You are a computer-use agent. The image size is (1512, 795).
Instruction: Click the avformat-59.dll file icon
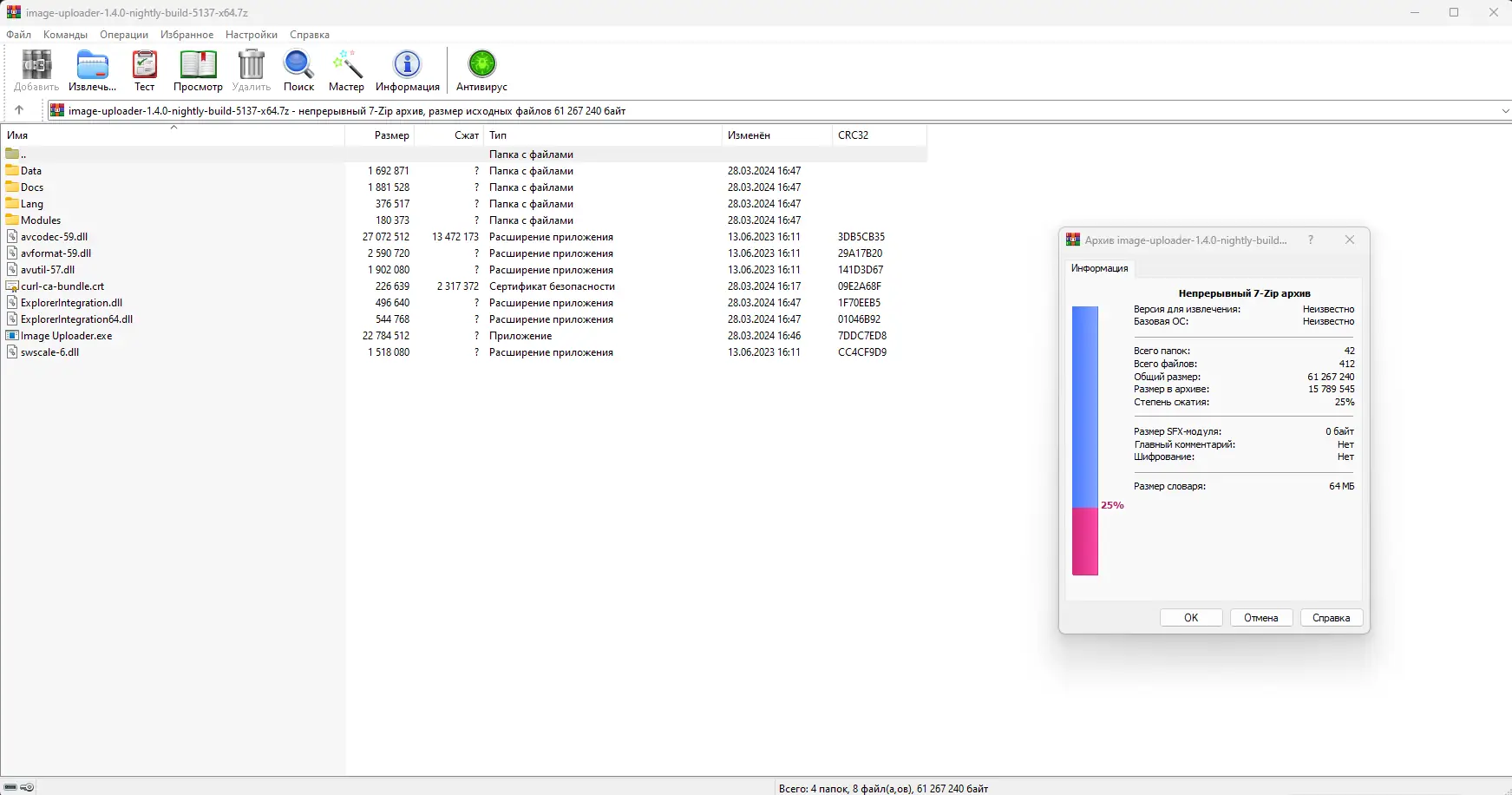tap(12, 253)
